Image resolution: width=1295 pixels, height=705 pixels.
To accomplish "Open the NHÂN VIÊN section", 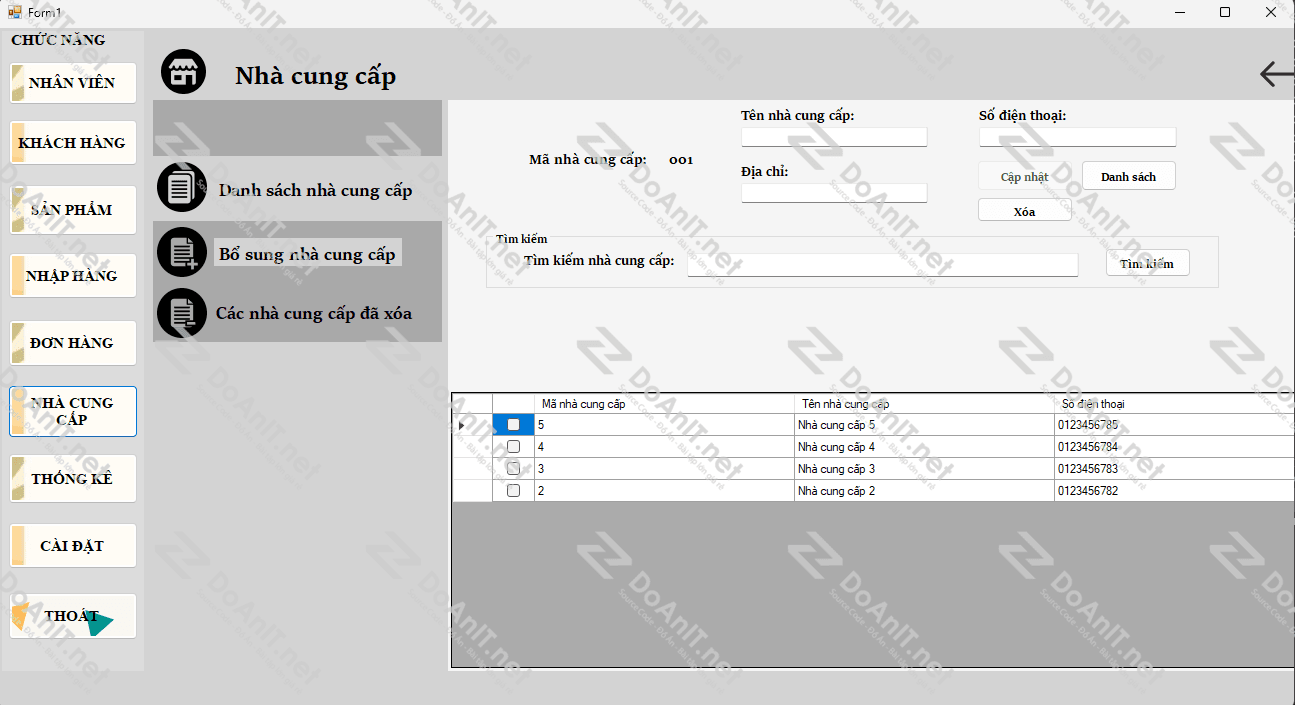I will click(73, 83).
